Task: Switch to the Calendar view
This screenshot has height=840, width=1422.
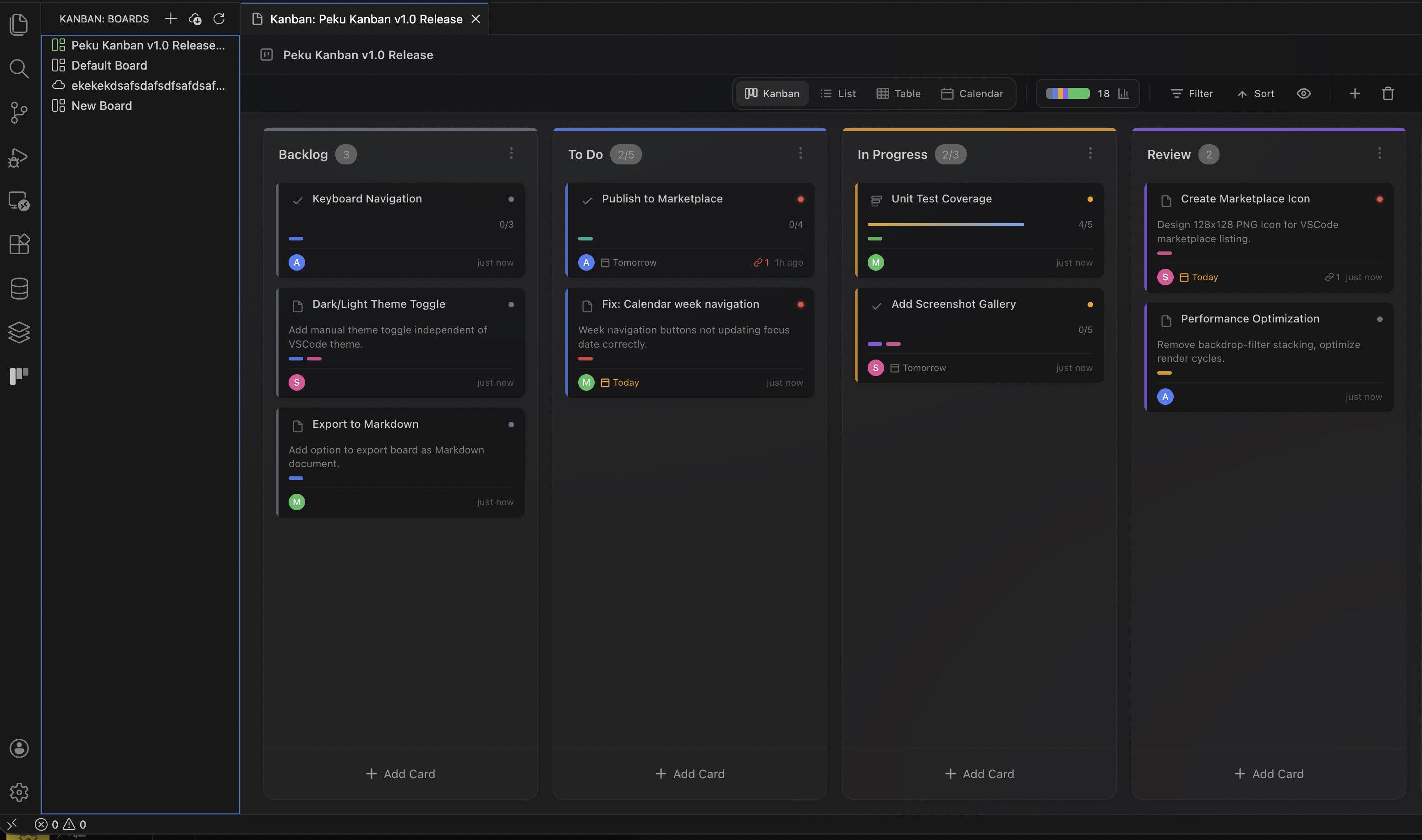Action: click(972, 93)
